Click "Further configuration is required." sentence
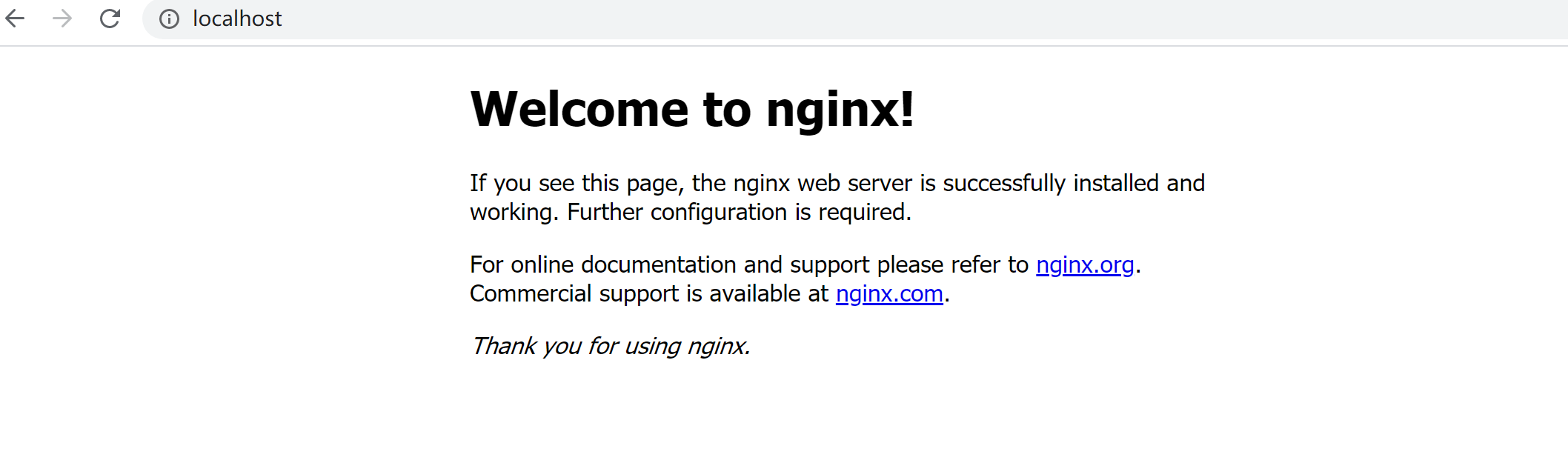 739,212
